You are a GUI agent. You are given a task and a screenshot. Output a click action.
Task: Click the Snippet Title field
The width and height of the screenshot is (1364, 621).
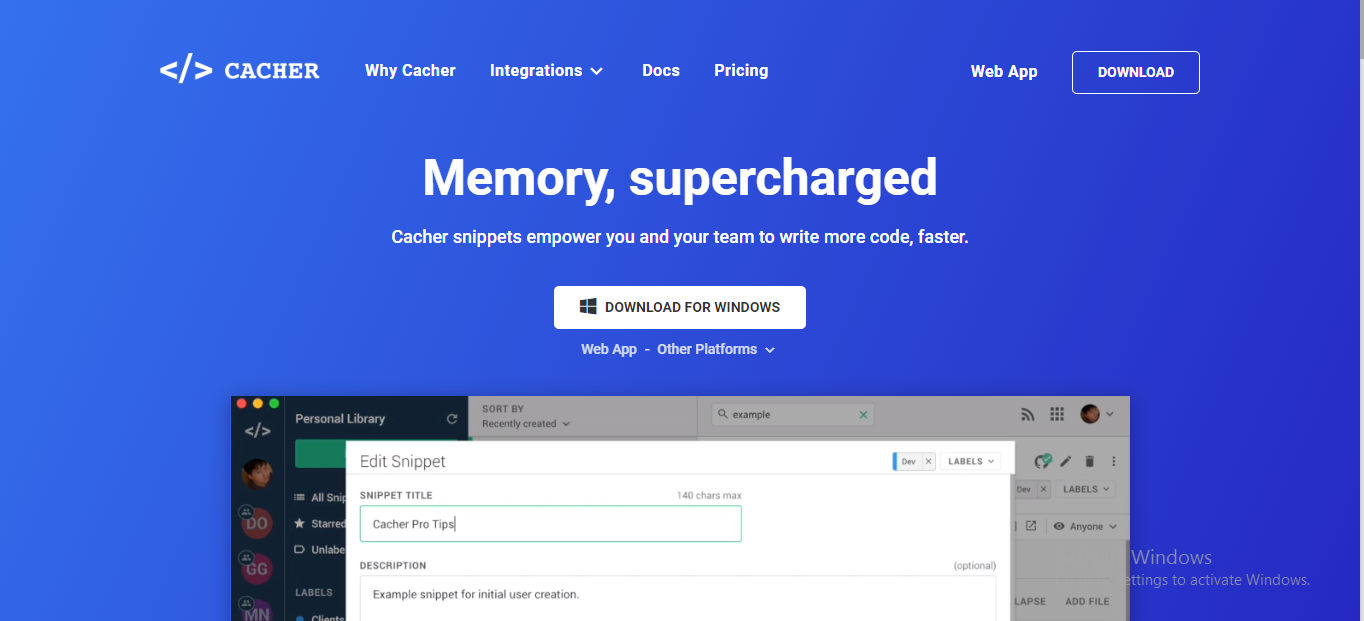click(550, 524)
